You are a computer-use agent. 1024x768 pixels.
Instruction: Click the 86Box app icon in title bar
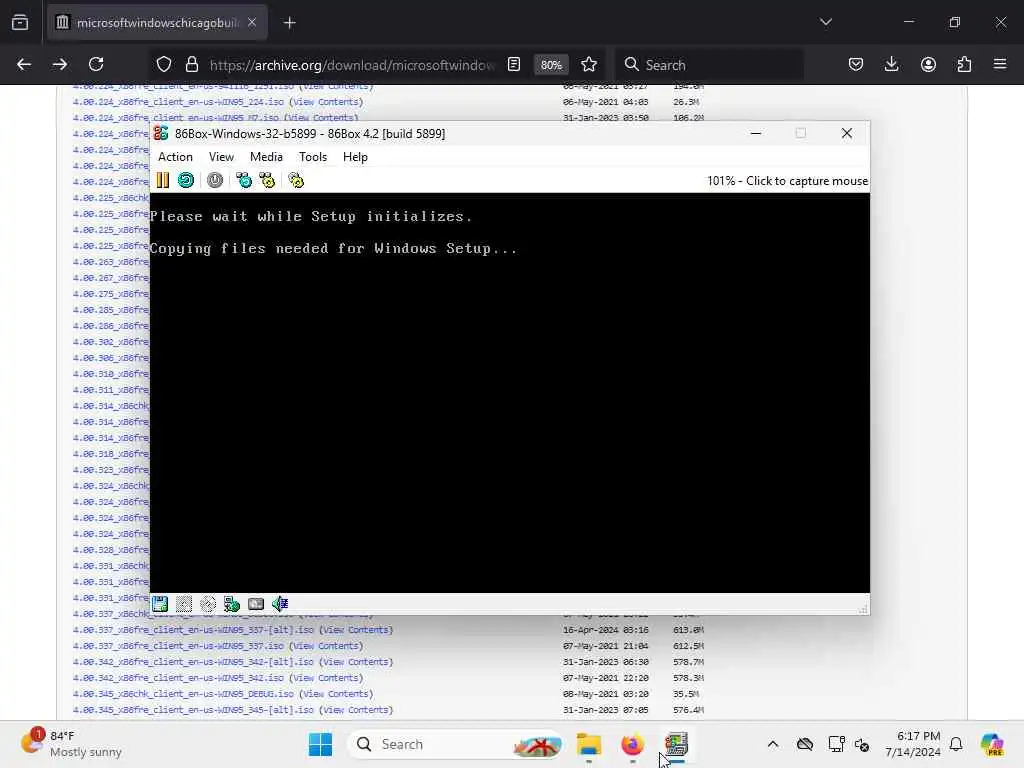pos(161,133)
